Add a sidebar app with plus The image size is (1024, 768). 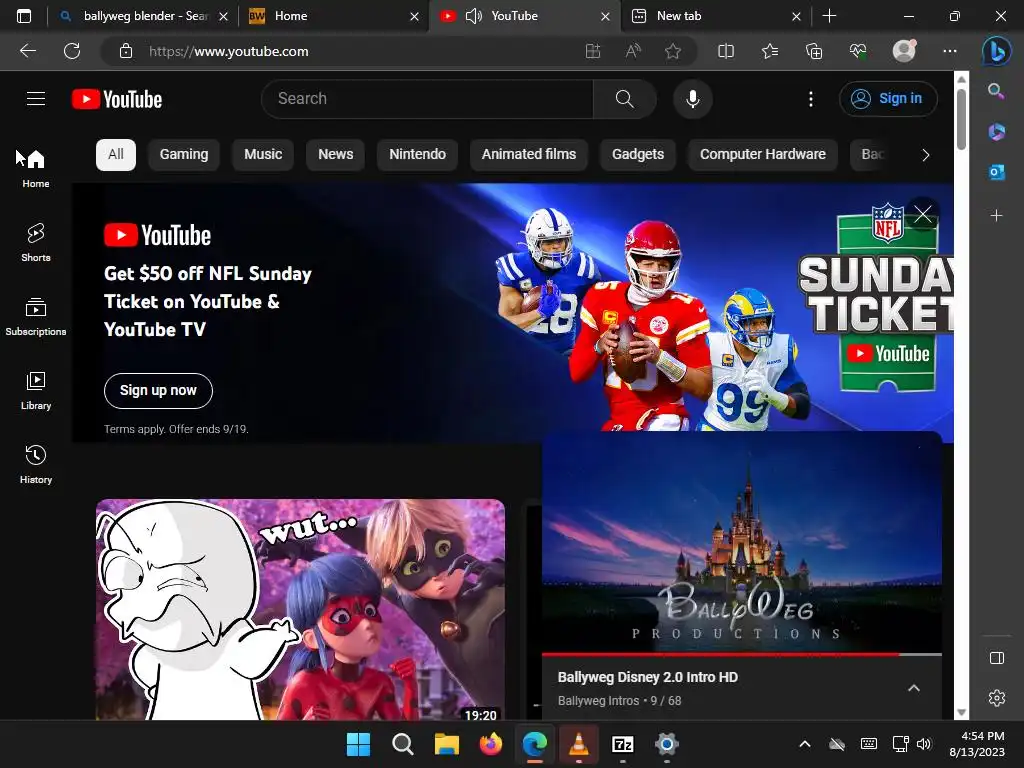(x=996, y=215)
